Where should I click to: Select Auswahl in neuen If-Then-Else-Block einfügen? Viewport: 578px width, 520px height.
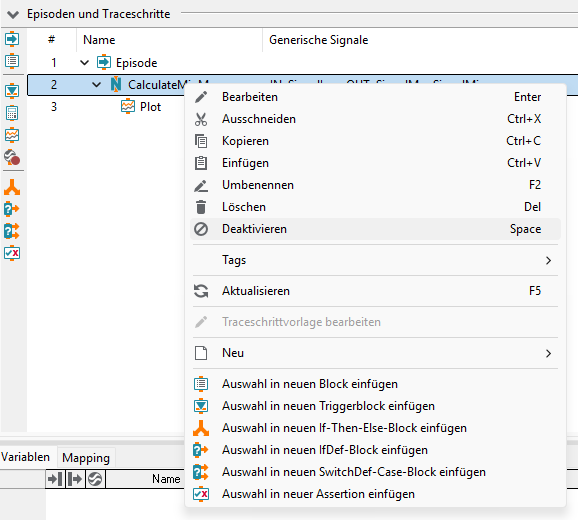[375, 428]
